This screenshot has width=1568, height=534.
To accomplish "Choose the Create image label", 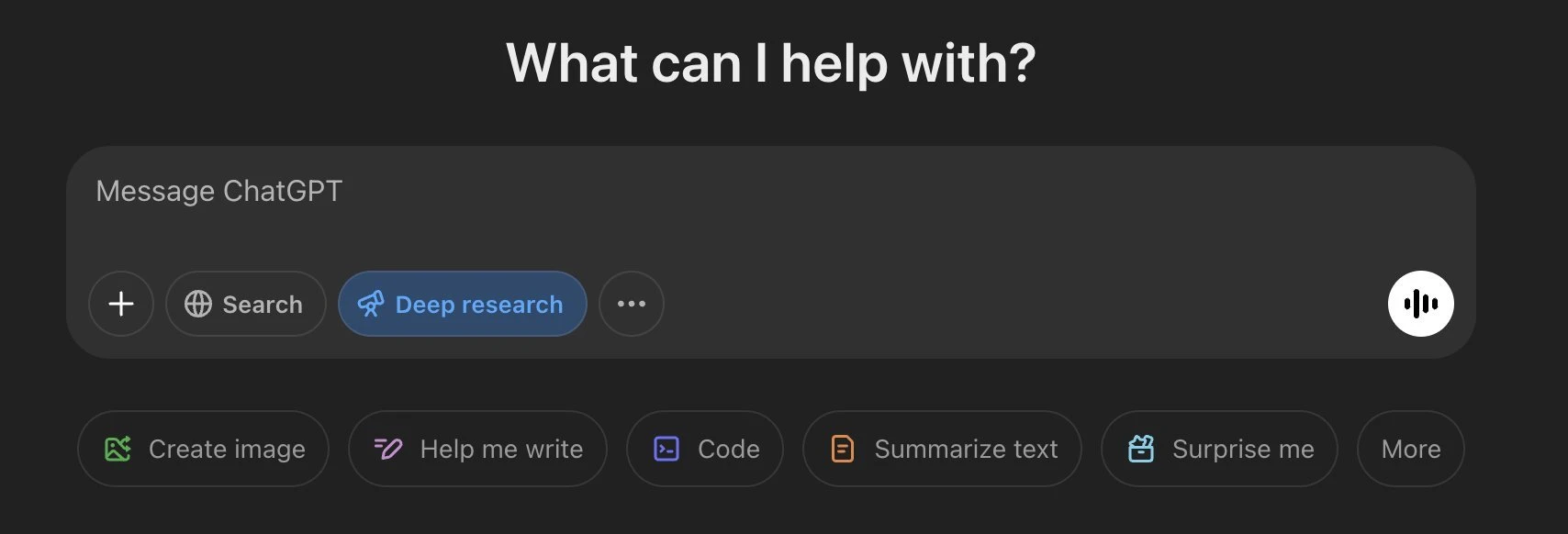I will 227,449.
